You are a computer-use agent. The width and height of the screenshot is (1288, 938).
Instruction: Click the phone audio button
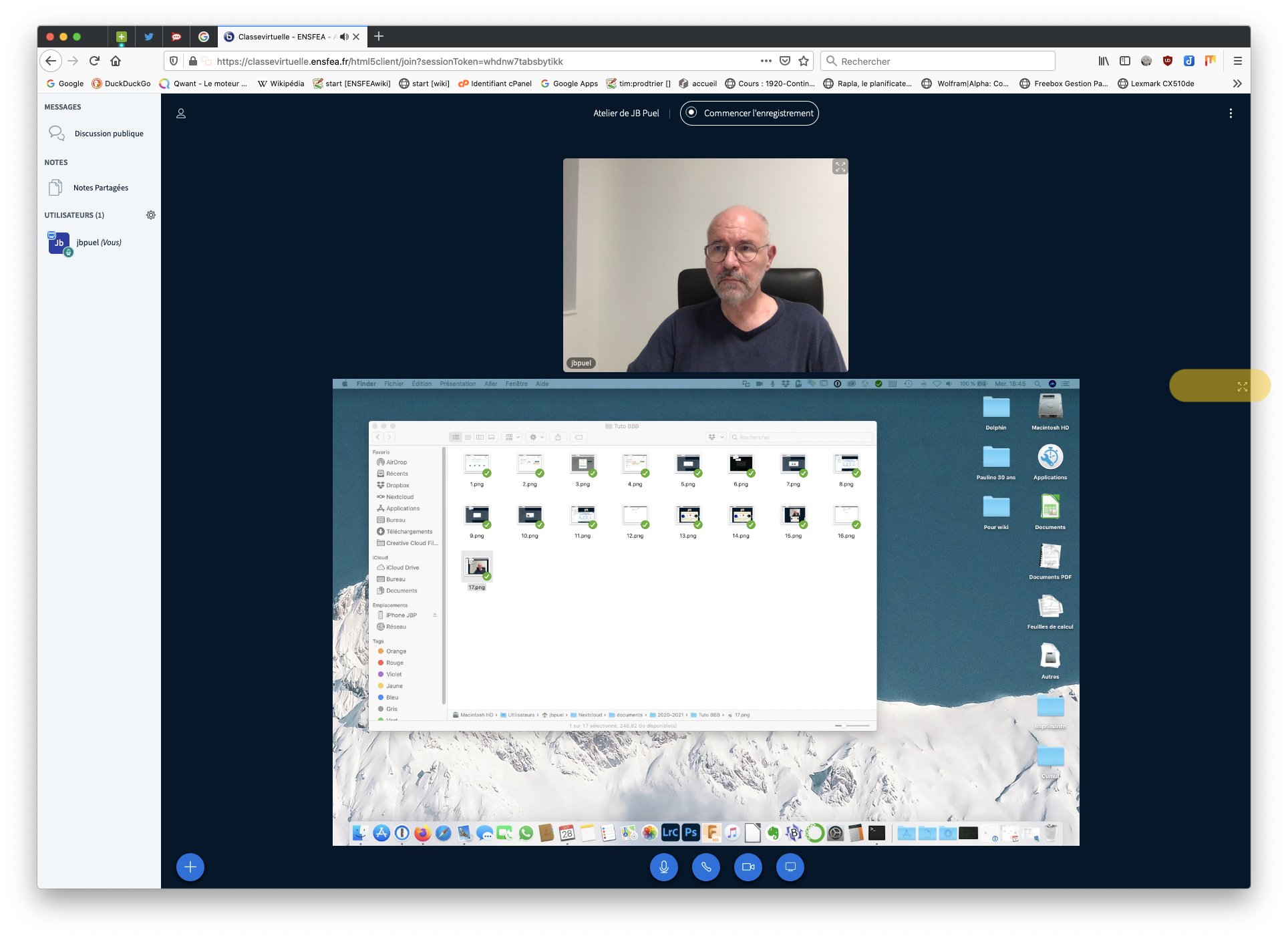[x=705, y=867]
